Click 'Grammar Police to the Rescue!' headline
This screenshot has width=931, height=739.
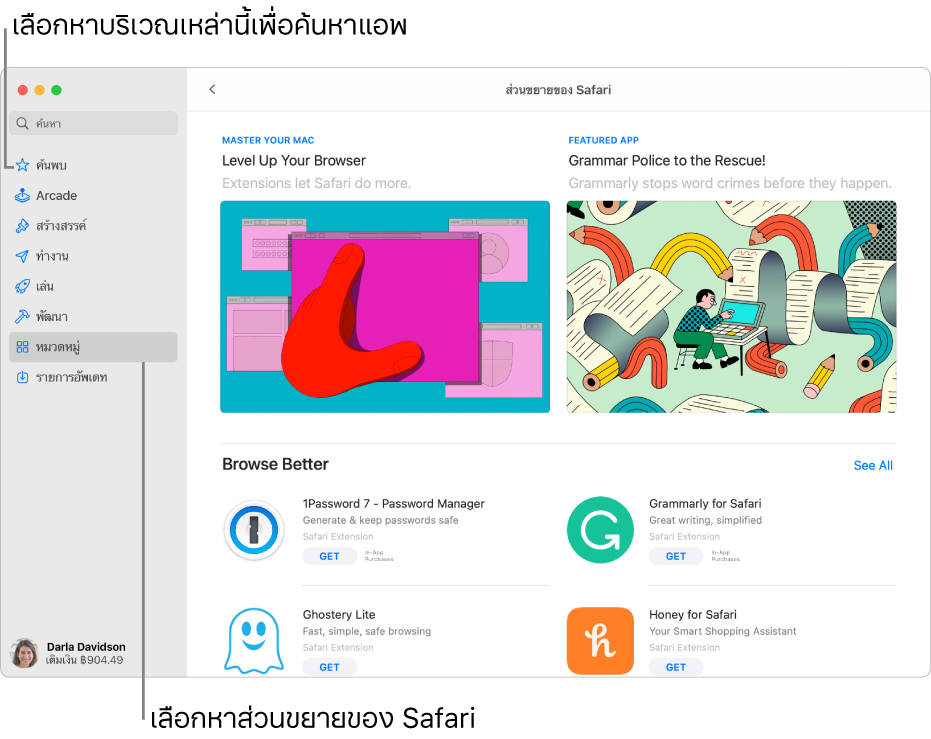click(667, 161)
